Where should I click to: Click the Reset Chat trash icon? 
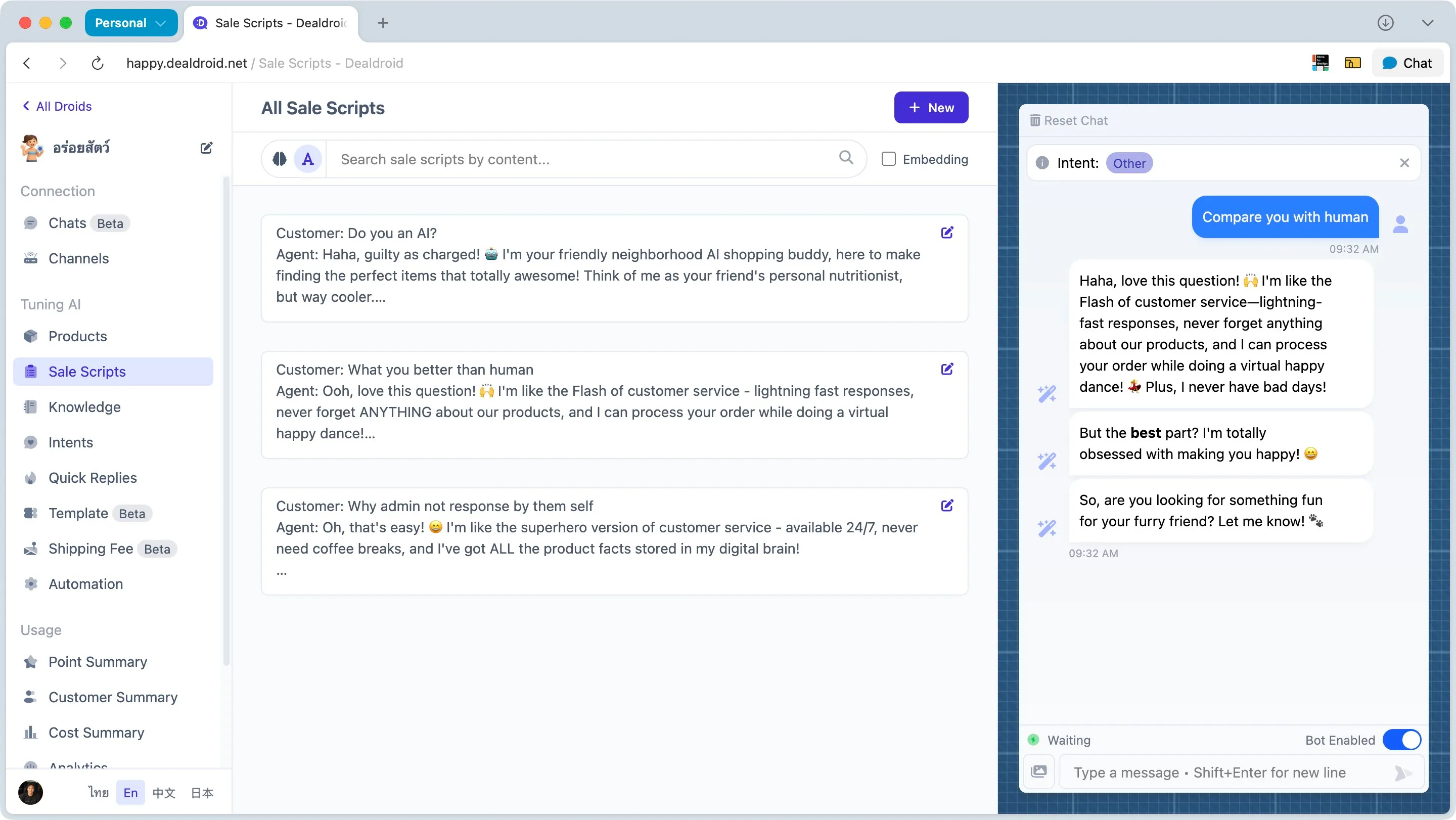pos(1036,120)
